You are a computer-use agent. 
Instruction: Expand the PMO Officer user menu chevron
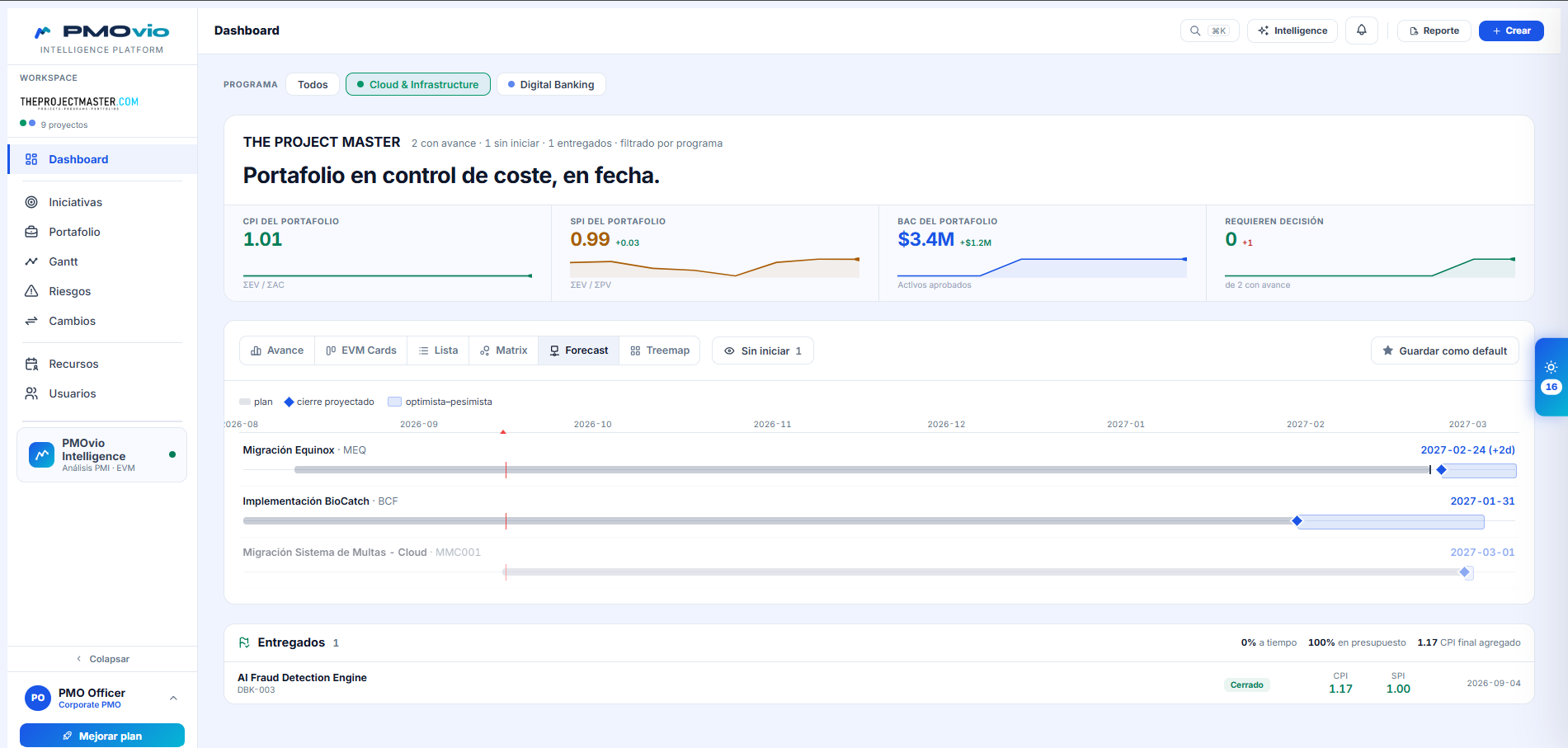(x=173, y=698)
